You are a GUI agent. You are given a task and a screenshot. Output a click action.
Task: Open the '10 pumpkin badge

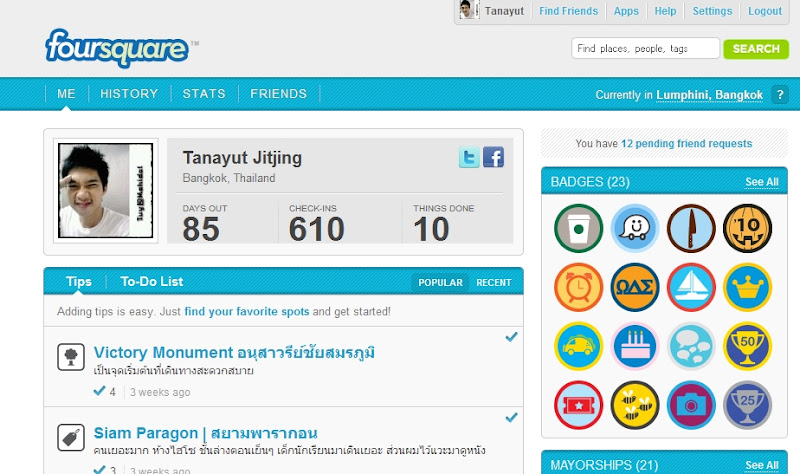(747, 229)
